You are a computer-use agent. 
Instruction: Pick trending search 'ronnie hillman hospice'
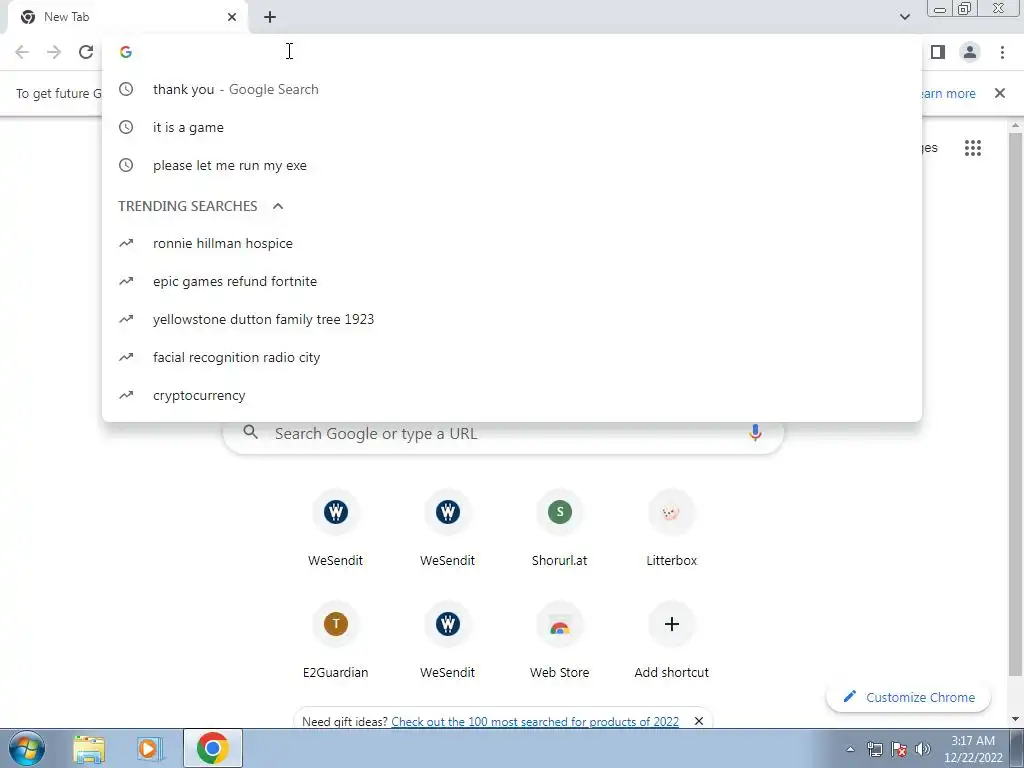[512, 243]
